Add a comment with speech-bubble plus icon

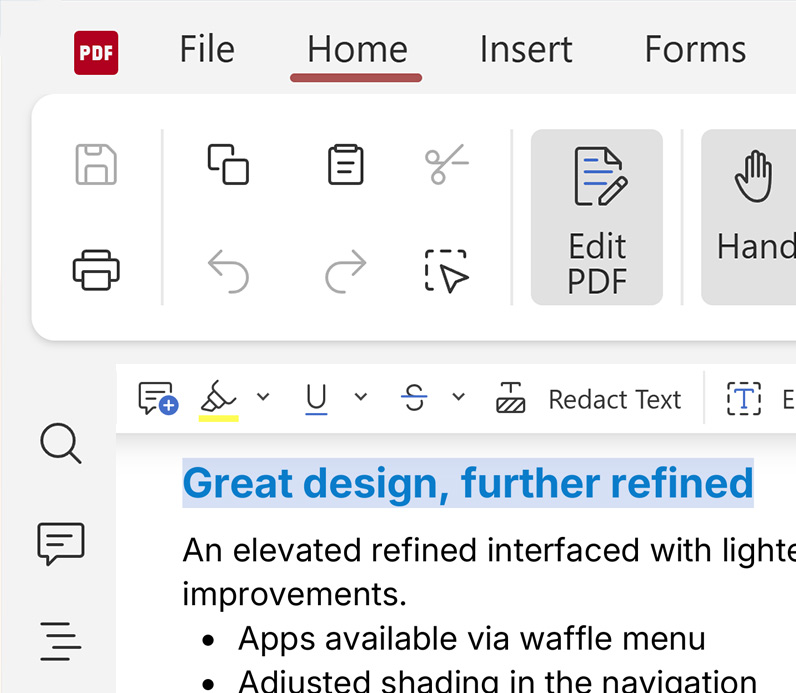[158, 399]
